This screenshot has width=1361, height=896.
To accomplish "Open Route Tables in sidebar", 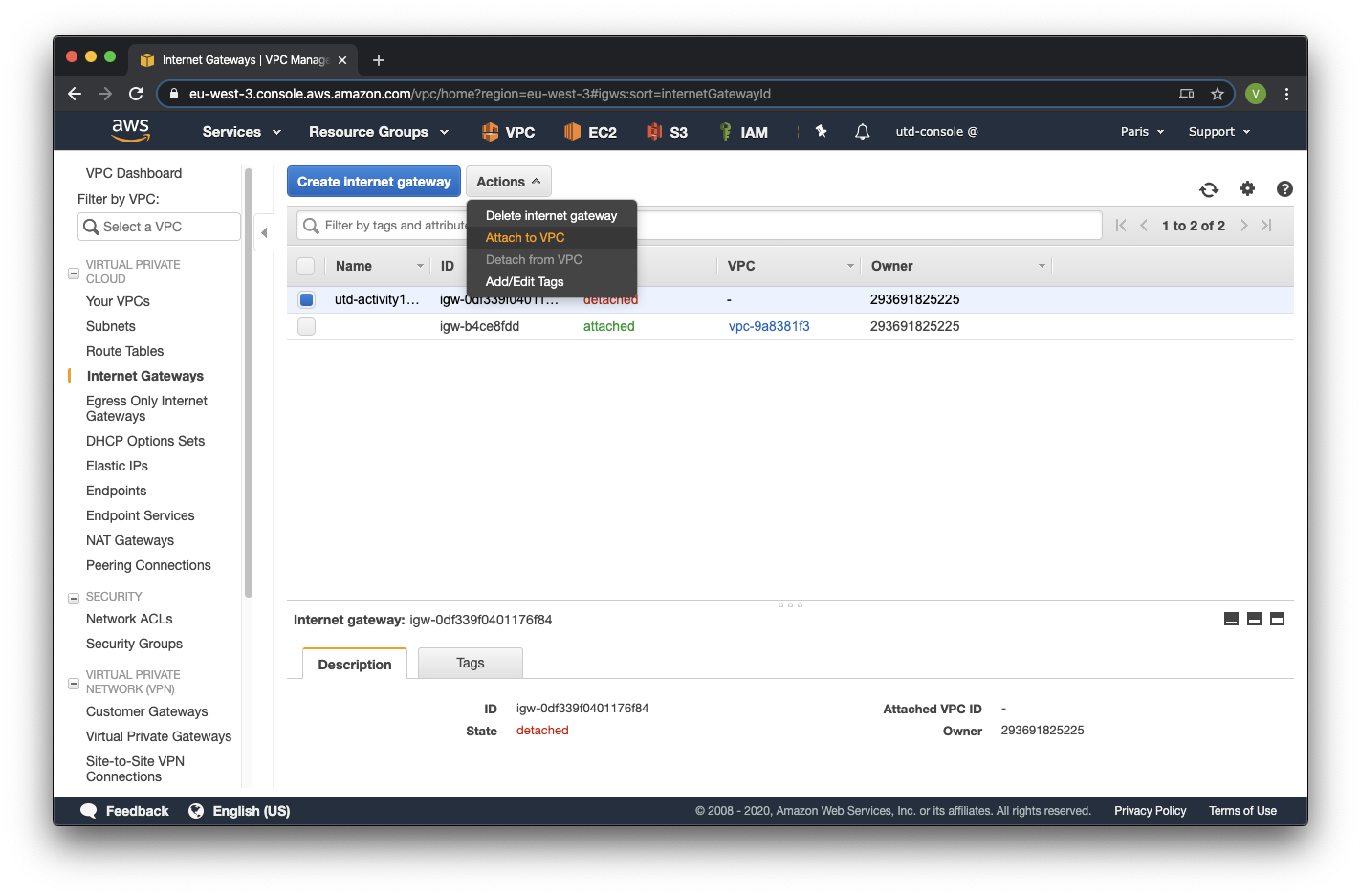I will click(124, 351).
